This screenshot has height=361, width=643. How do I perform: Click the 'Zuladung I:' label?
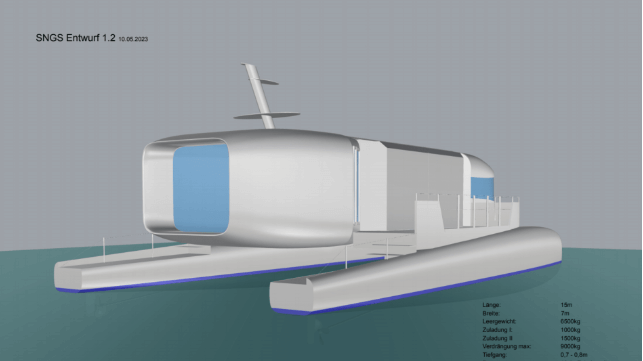[497, 330]
